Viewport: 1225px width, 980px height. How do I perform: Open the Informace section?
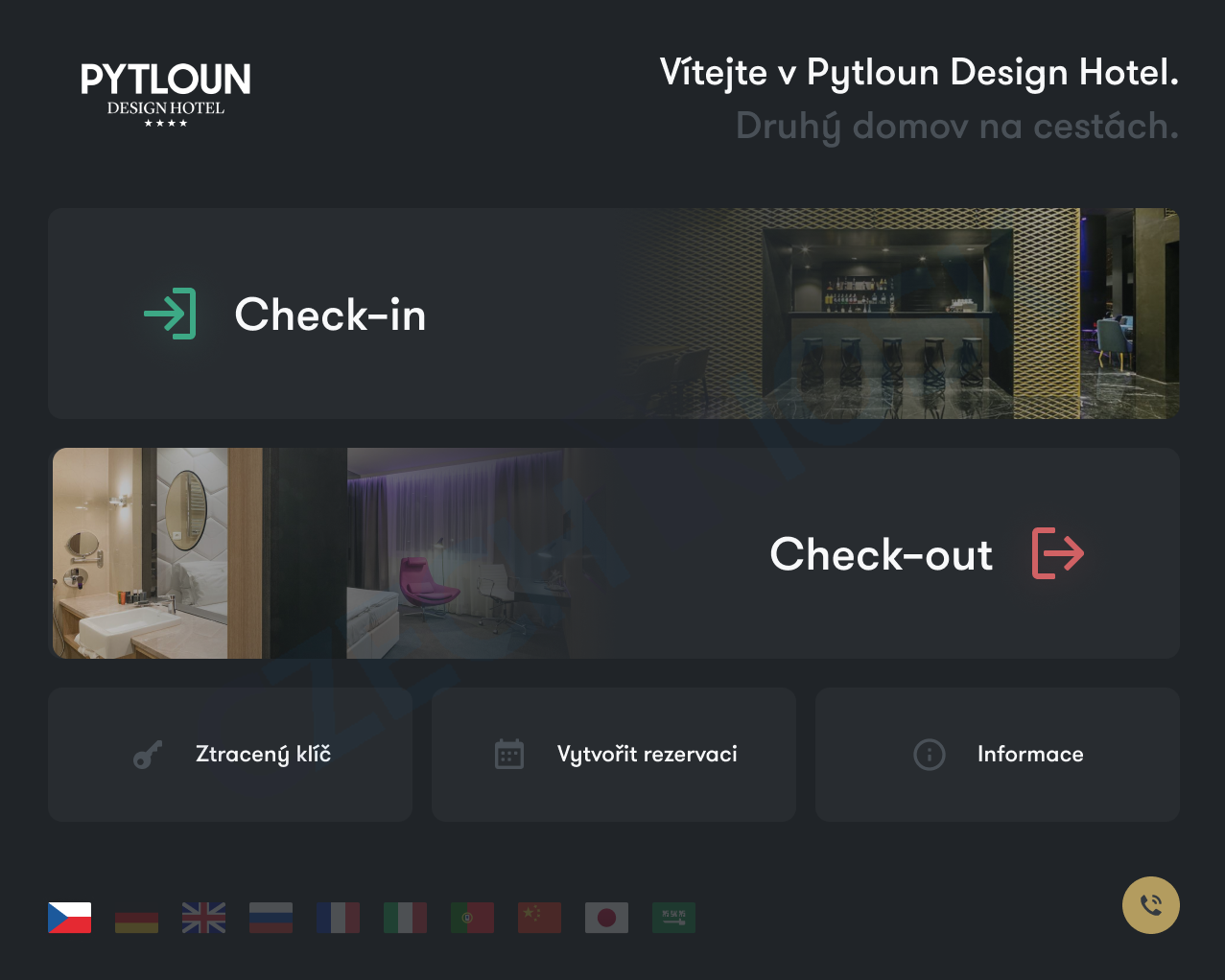998,755
